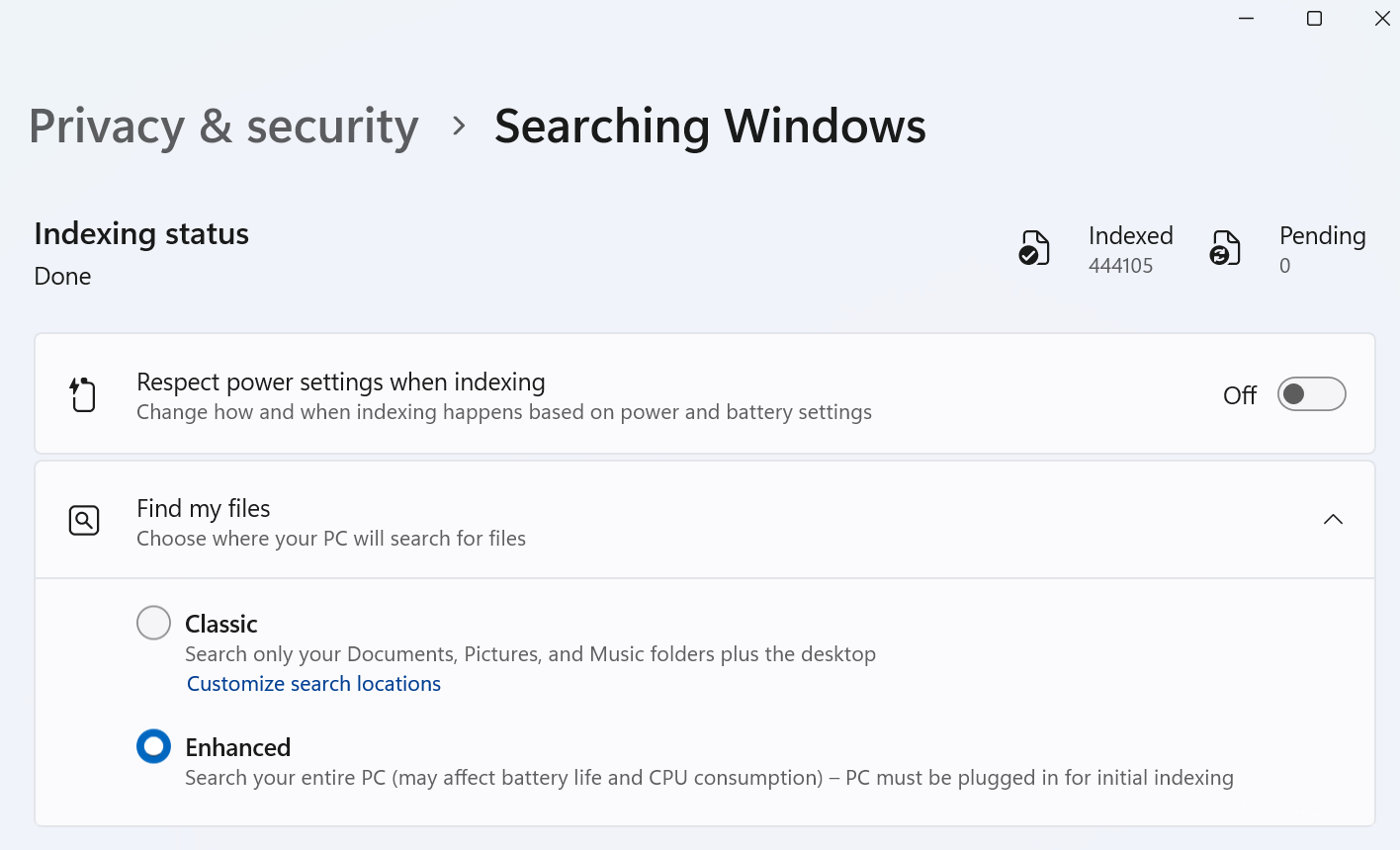
Task: Click the Find my files title
Action: click(203, 509)
